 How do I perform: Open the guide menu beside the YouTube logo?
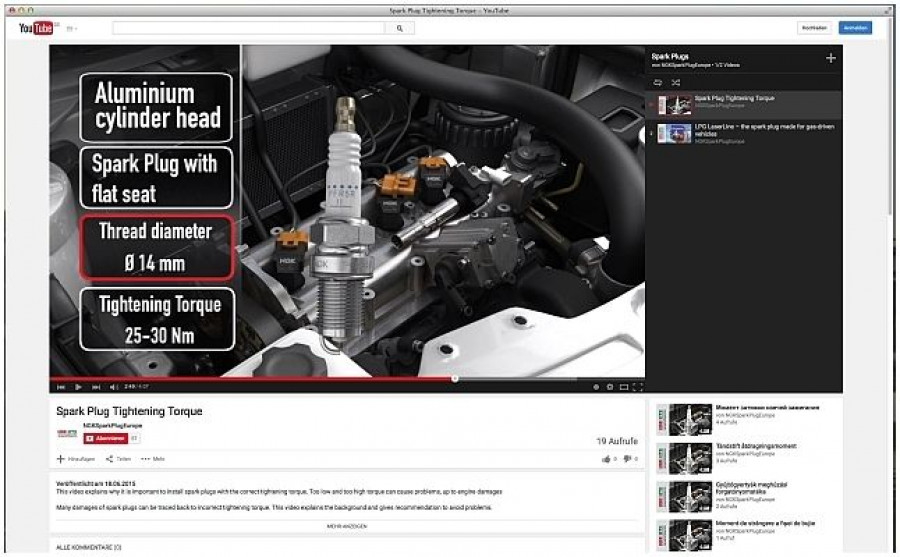(72, 28)
